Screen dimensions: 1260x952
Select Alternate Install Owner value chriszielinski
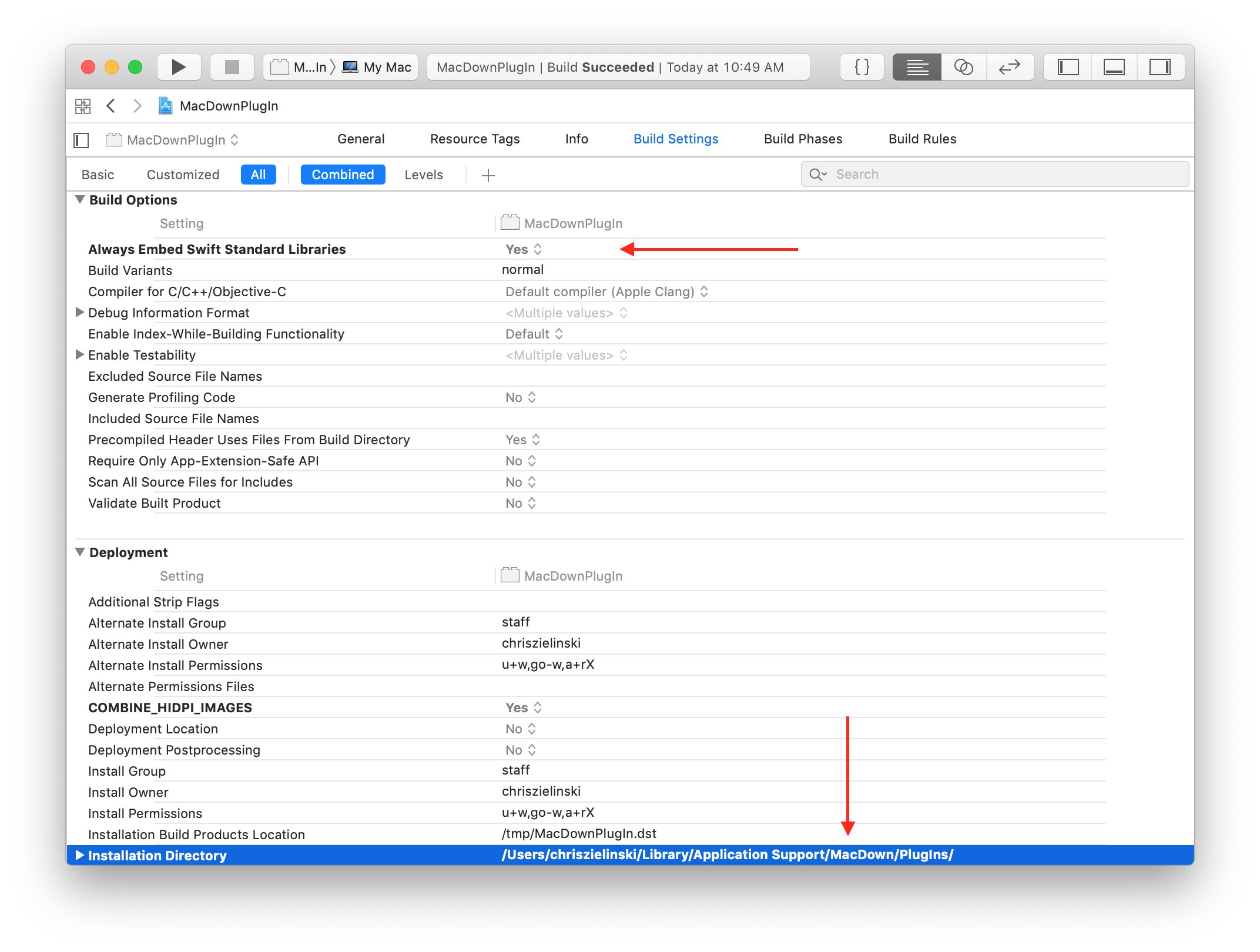[541, 643]
